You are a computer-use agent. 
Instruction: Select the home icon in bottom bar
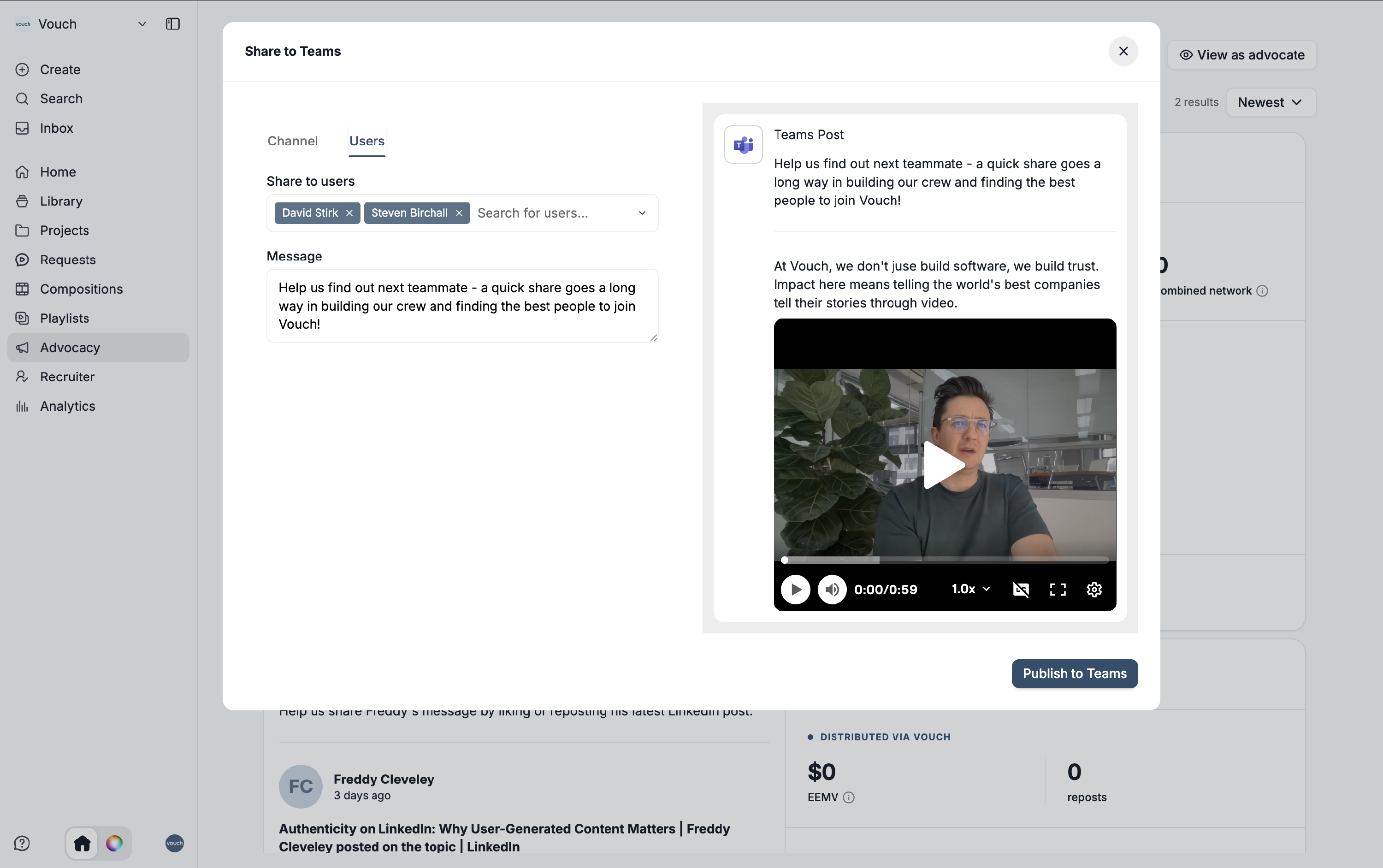coord(82,843)
